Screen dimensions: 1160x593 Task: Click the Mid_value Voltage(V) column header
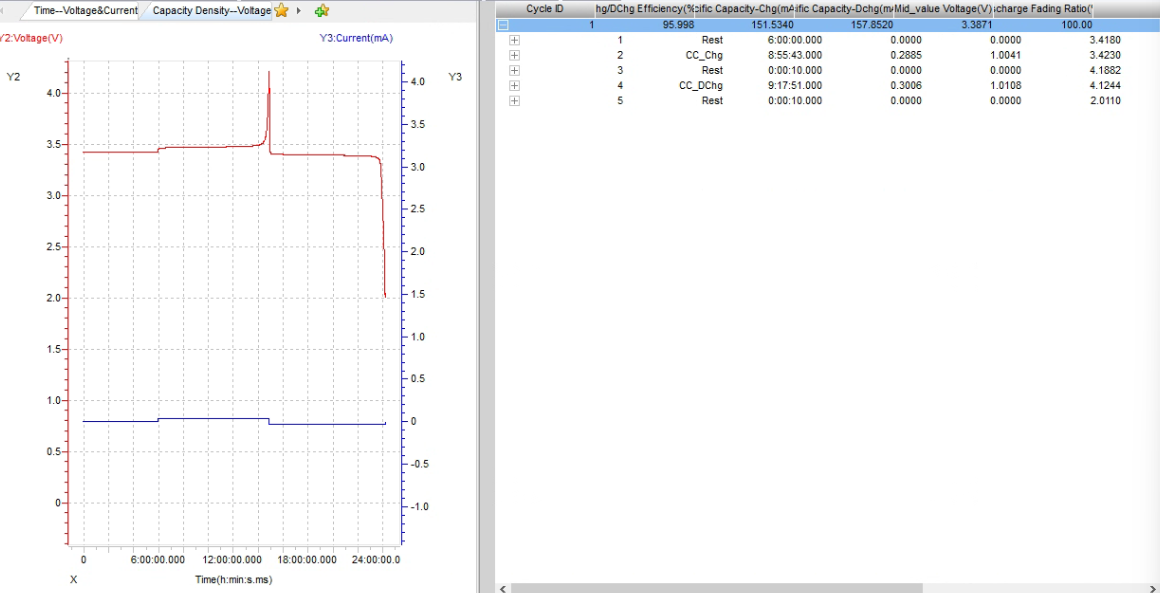(x=942, y=9)
